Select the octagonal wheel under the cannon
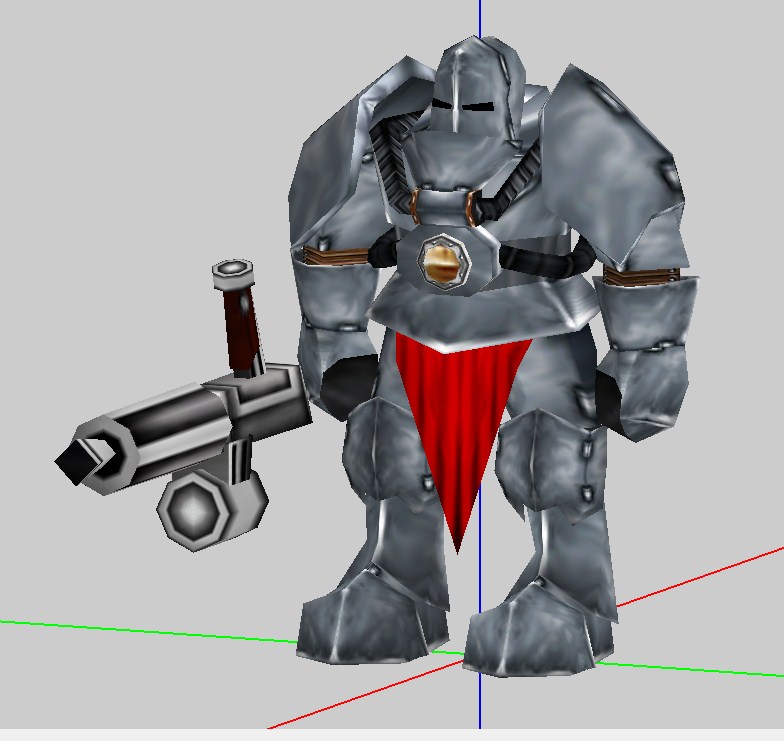The image size is (784, 741). click(194, 511)
